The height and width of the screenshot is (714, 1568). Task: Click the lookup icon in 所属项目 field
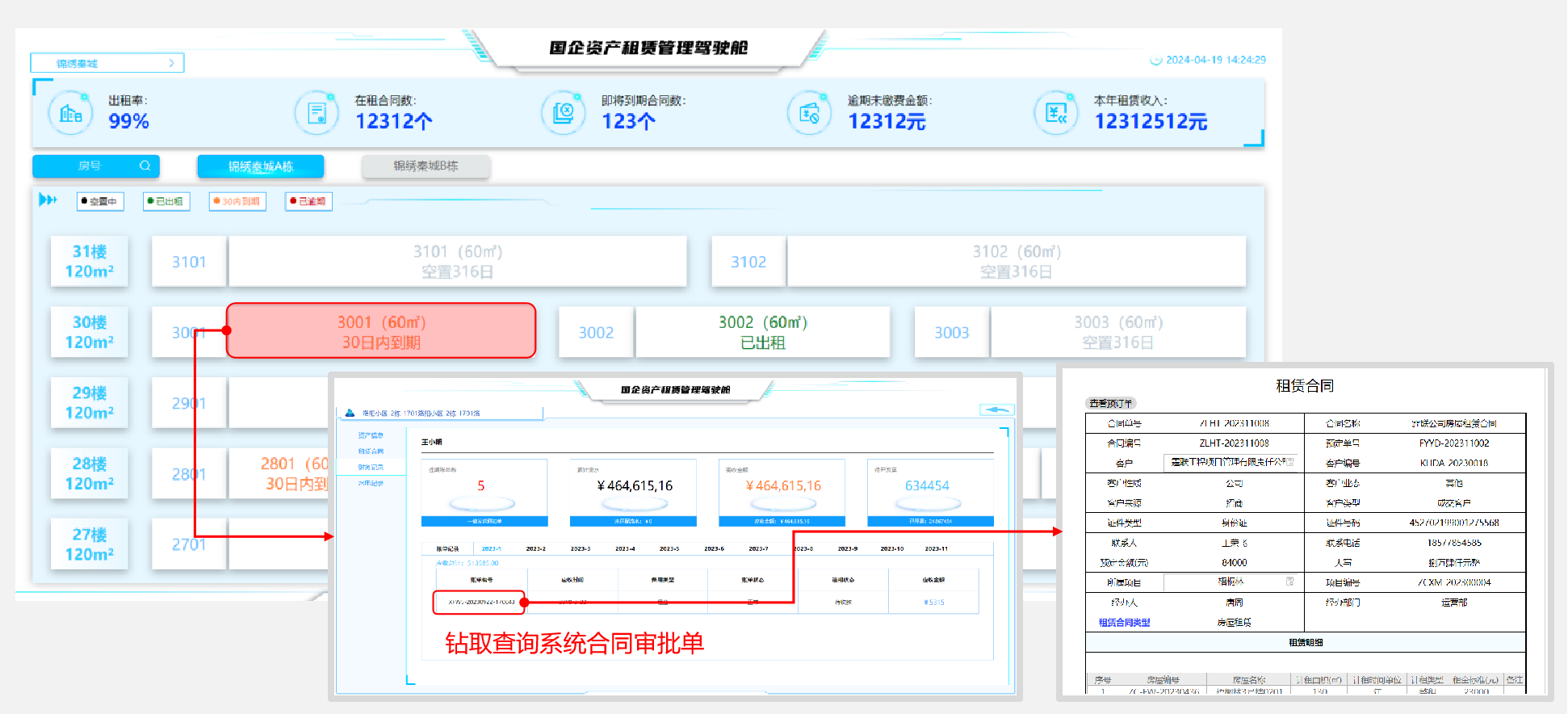(1290, 582)
